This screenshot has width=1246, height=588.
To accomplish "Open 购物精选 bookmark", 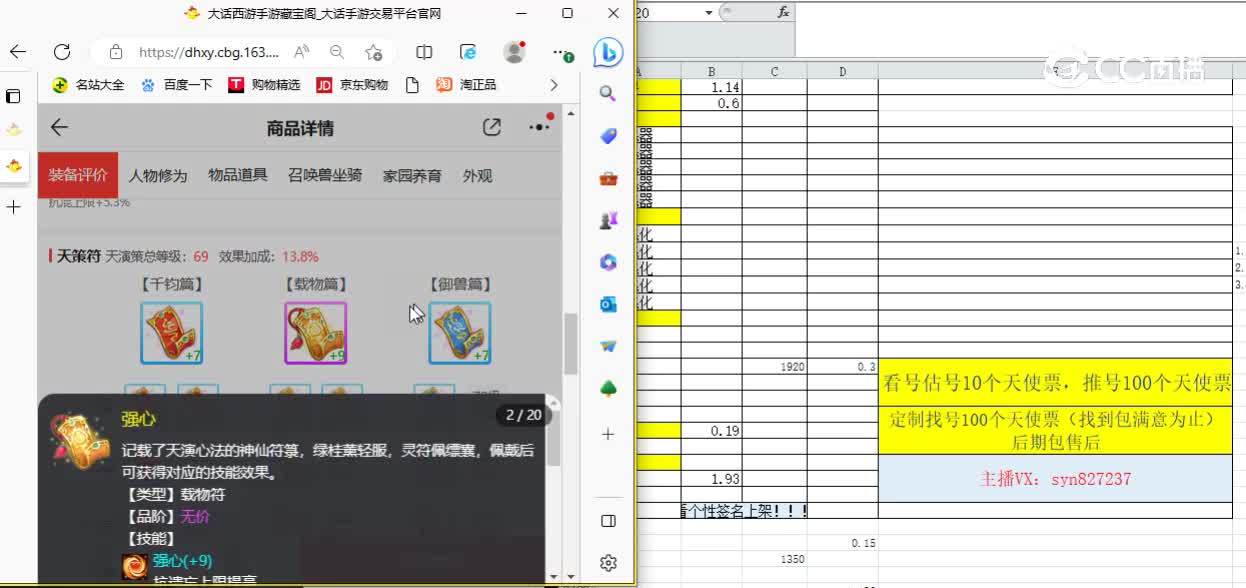I will 265,85.
